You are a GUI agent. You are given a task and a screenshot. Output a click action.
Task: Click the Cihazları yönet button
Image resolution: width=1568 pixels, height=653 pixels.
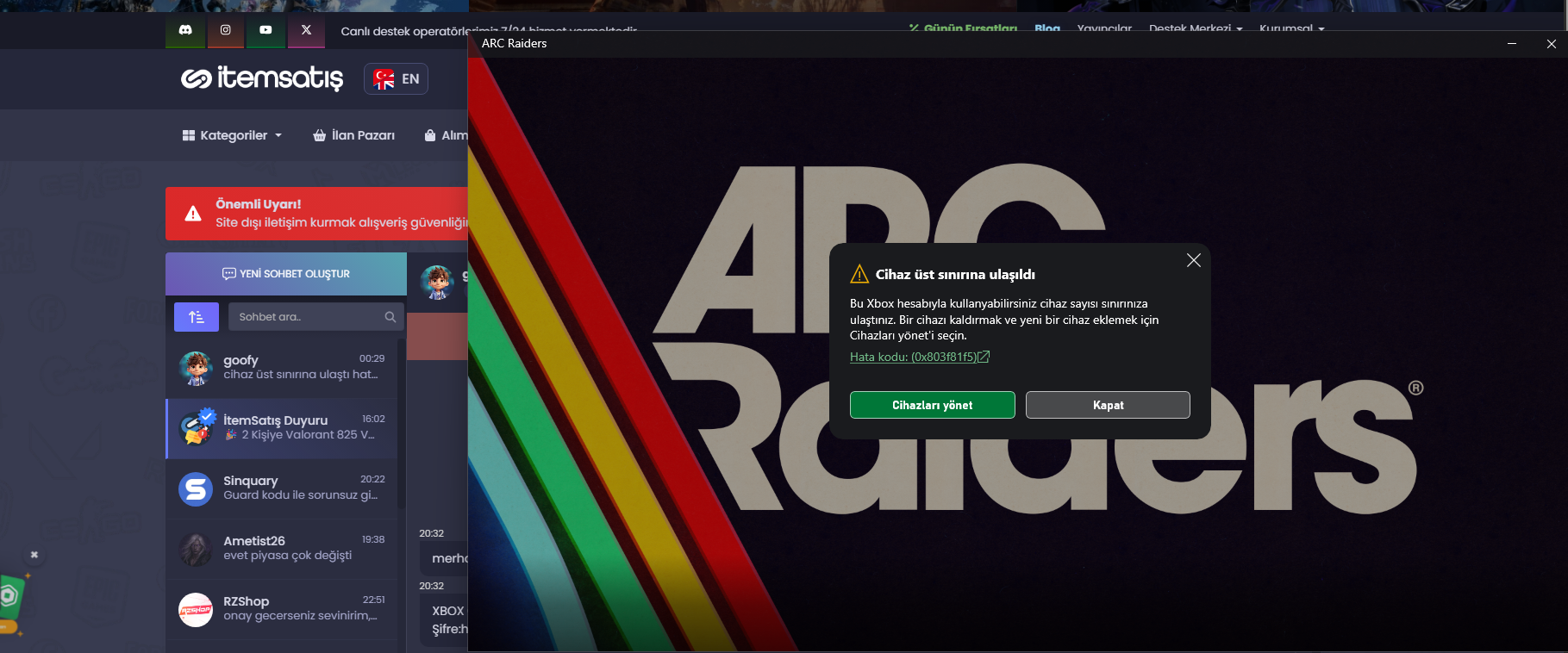[933, 405]
